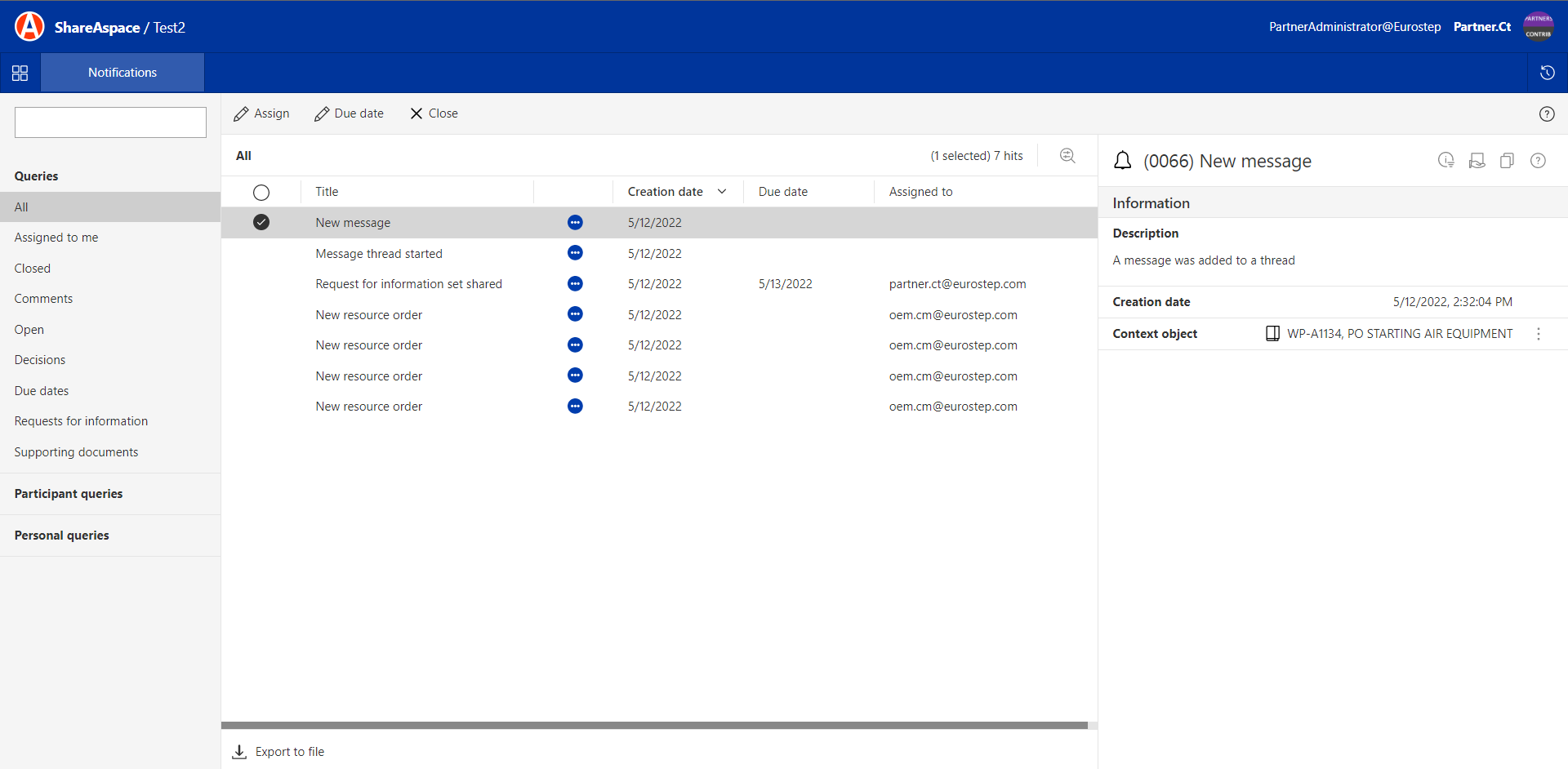This screenshot has height=769, width=1568.
Task: Switch to the Notifications tab
Action: [122, 73]
